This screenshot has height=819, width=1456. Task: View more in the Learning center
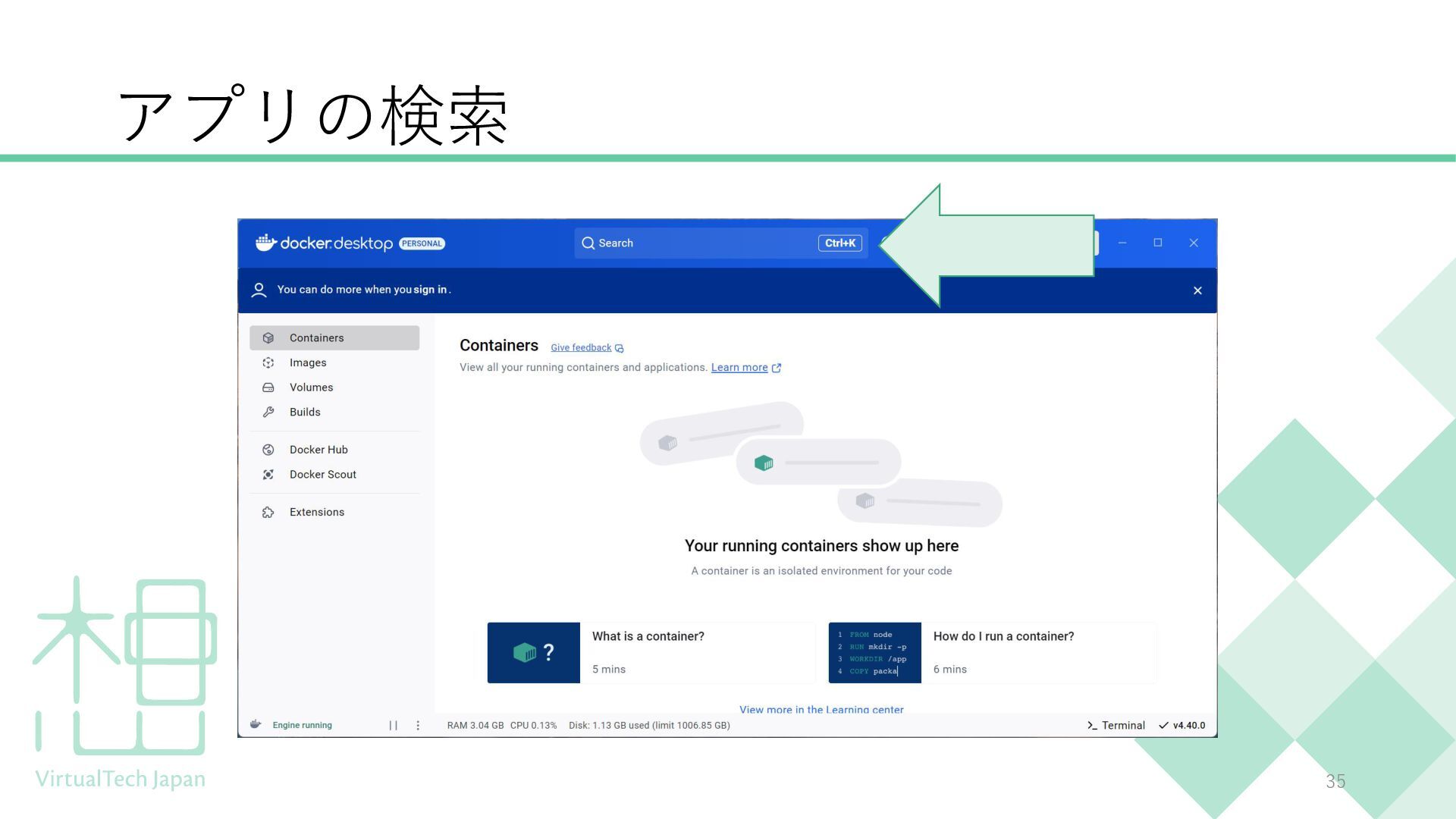(x=821, y=710)
